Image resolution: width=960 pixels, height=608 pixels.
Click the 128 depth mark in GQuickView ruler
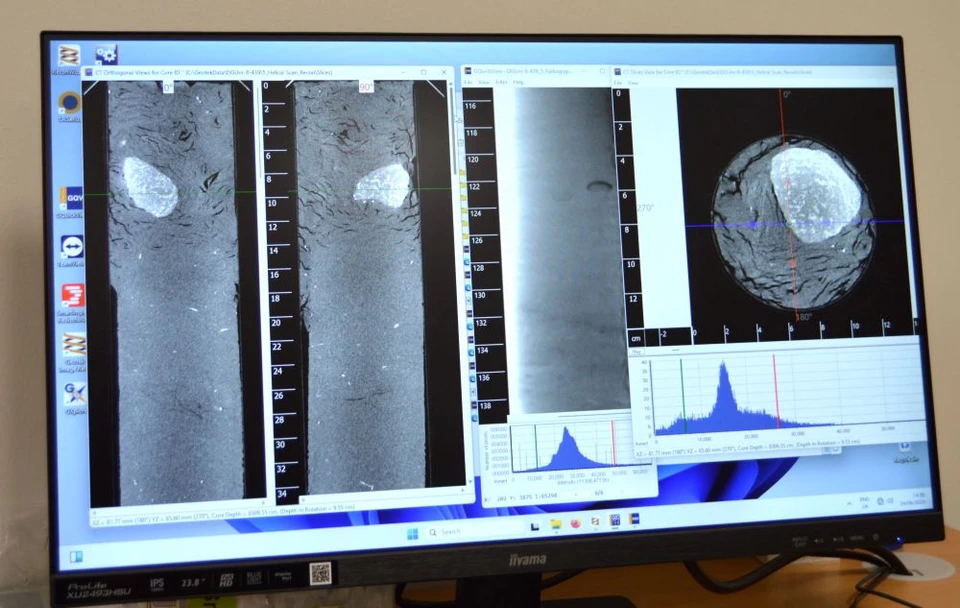pyautogui.click(x=479, y=268)
